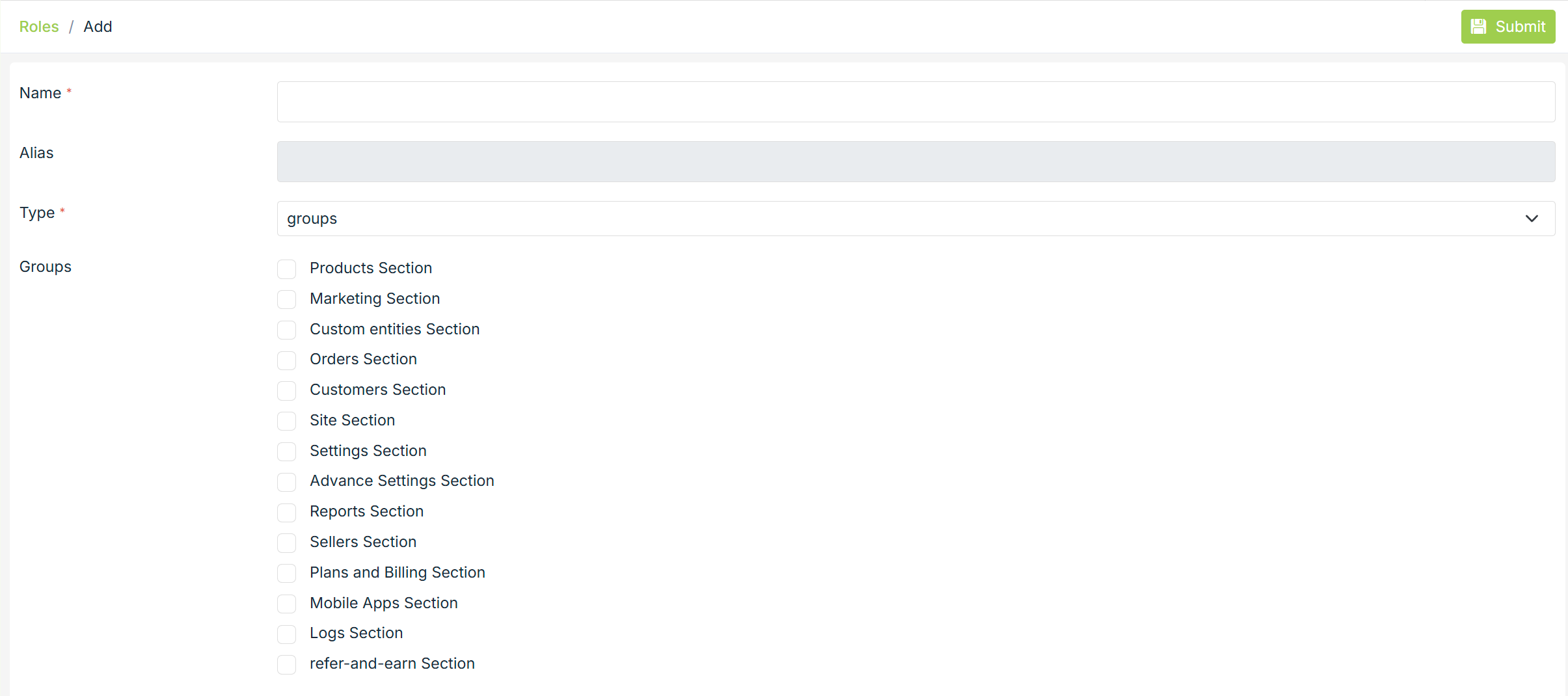The height and width of the screenshot is (696, 1568).
Task: Check the Plans and Billing Section checkbox
Action: tap(286, 573)
